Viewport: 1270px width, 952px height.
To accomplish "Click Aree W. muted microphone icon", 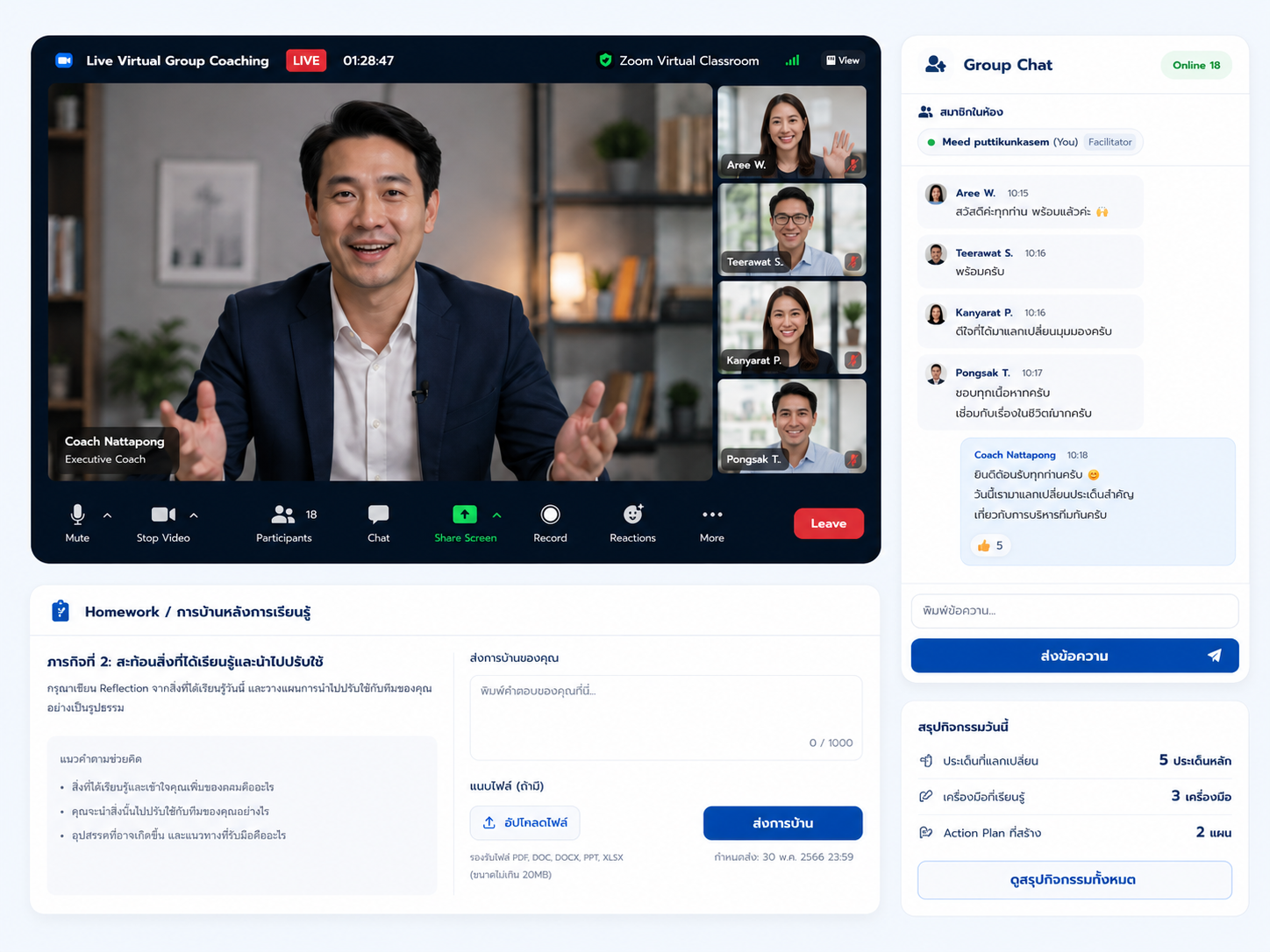I will [x=853, y=164].
